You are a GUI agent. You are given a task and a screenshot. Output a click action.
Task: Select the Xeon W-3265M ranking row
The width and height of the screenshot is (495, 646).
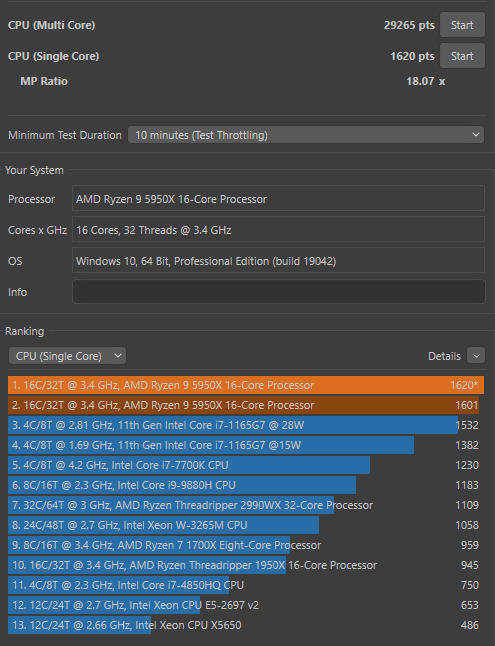[x=246, y=525]
